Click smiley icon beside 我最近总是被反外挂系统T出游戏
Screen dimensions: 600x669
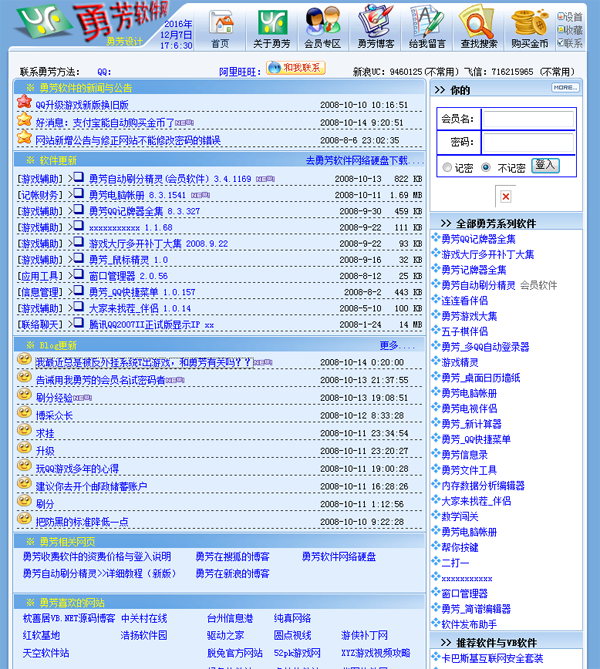click(x=24, y=359)
